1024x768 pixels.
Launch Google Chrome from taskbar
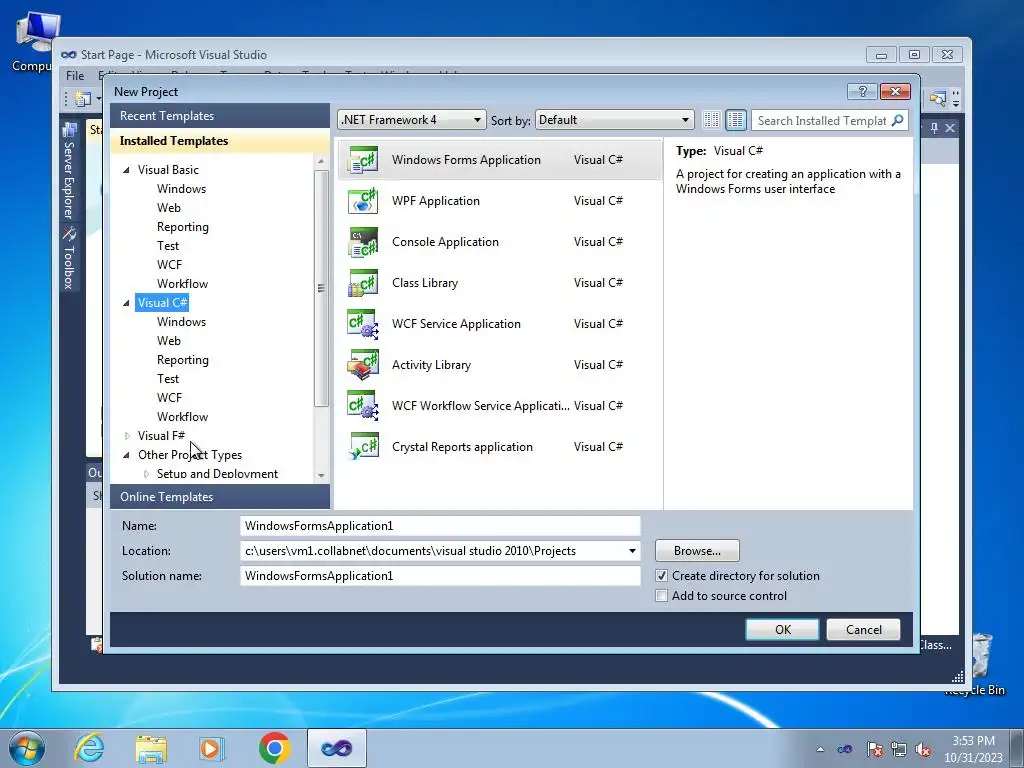tap(274, 748)
